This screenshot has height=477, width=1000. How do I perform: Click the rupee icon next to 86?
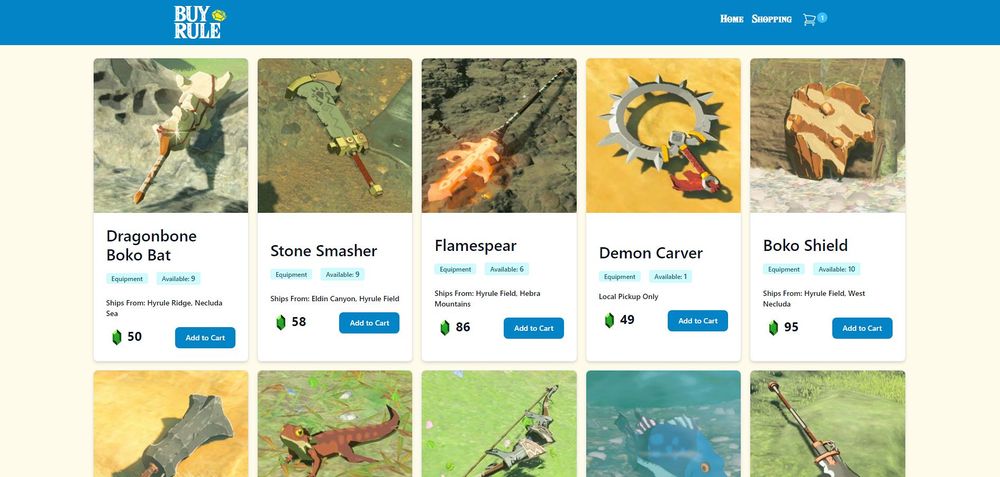pos(445,328)
